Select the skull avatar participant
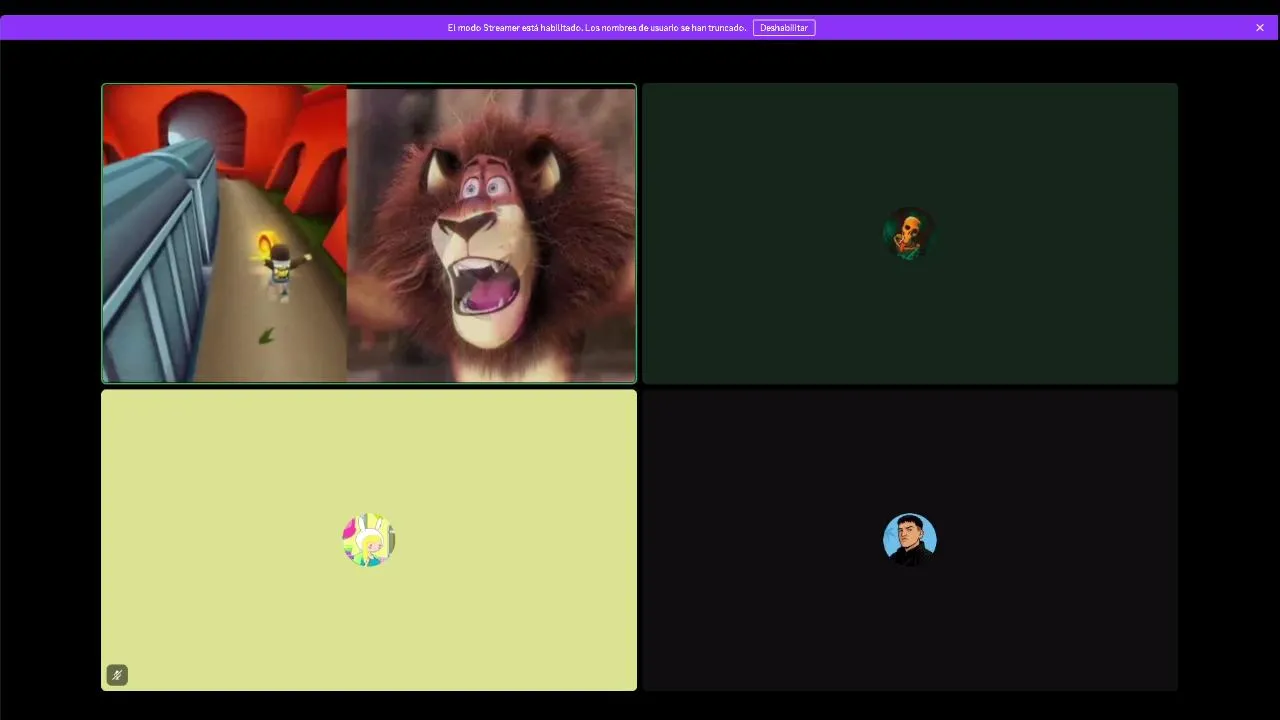This screenshot has height=720, width=1280. [x=909, y=234]
